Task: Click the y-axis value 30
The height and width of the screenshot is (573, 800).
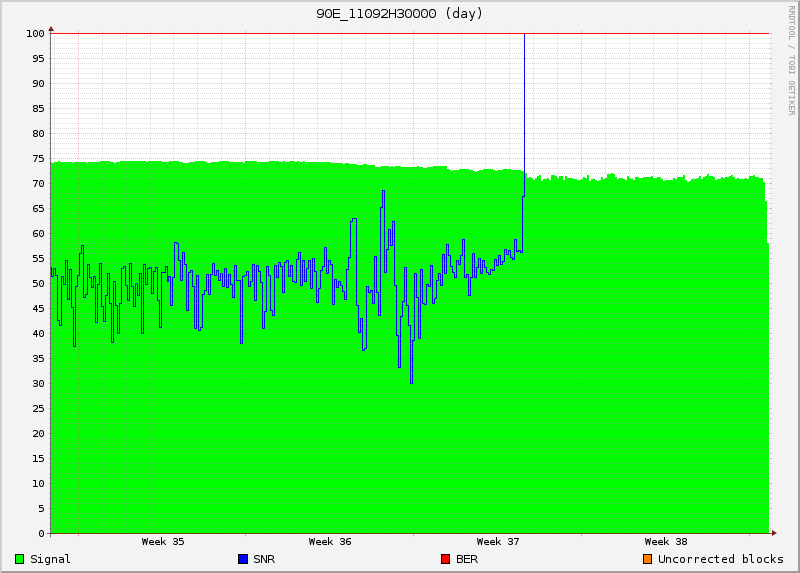Action: click(x=38, y=384)
